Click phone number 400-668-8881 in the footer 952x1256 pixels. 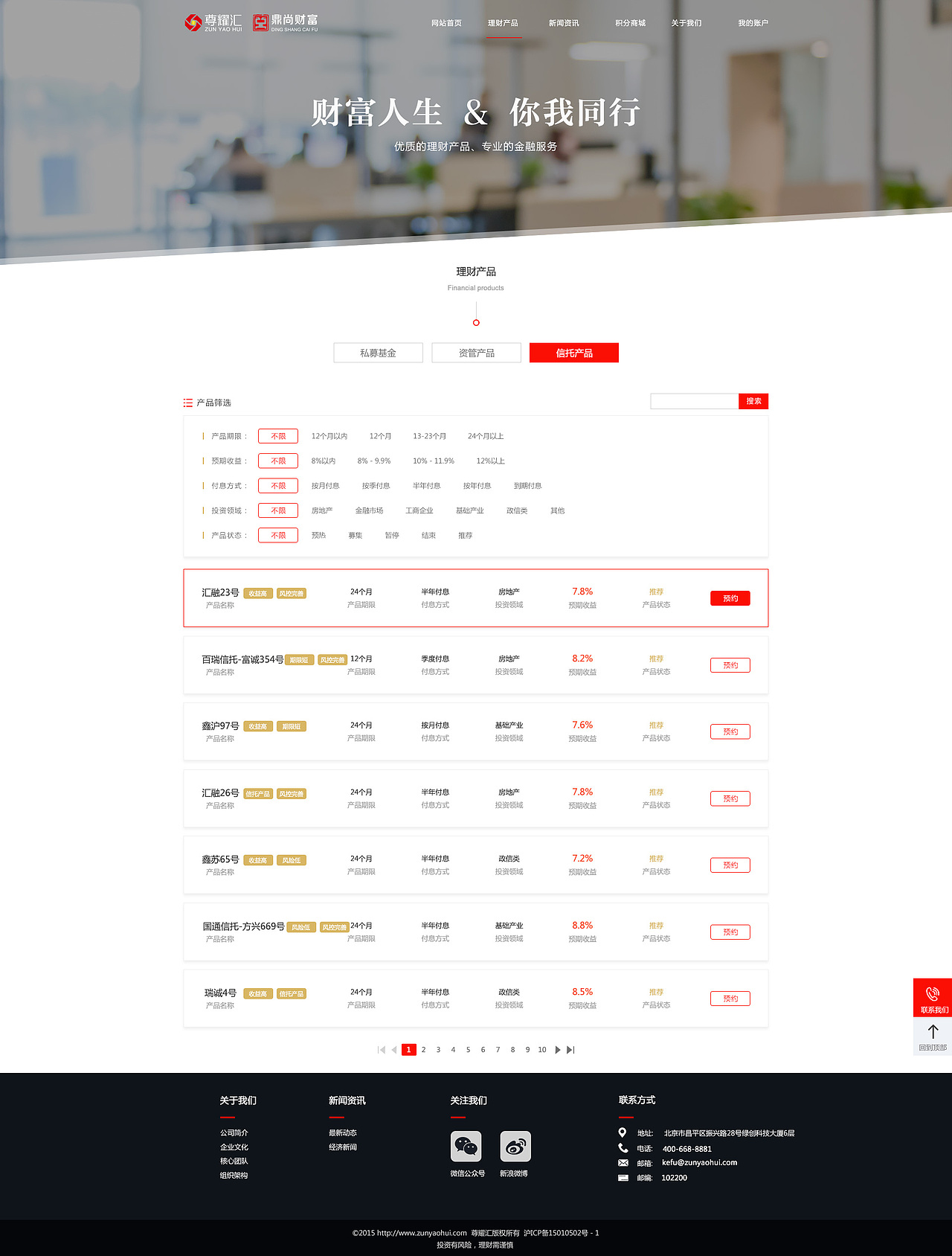pos(687,1149)
